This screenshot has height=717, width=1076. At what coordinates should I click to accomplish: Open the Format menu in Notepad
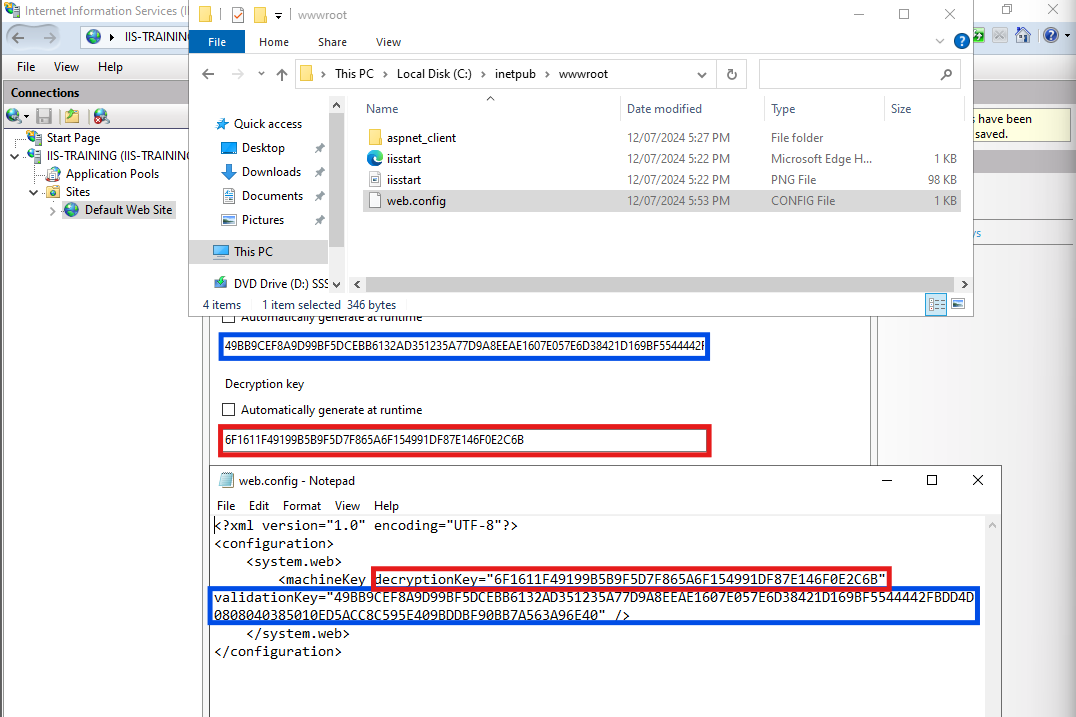[301, 506]
